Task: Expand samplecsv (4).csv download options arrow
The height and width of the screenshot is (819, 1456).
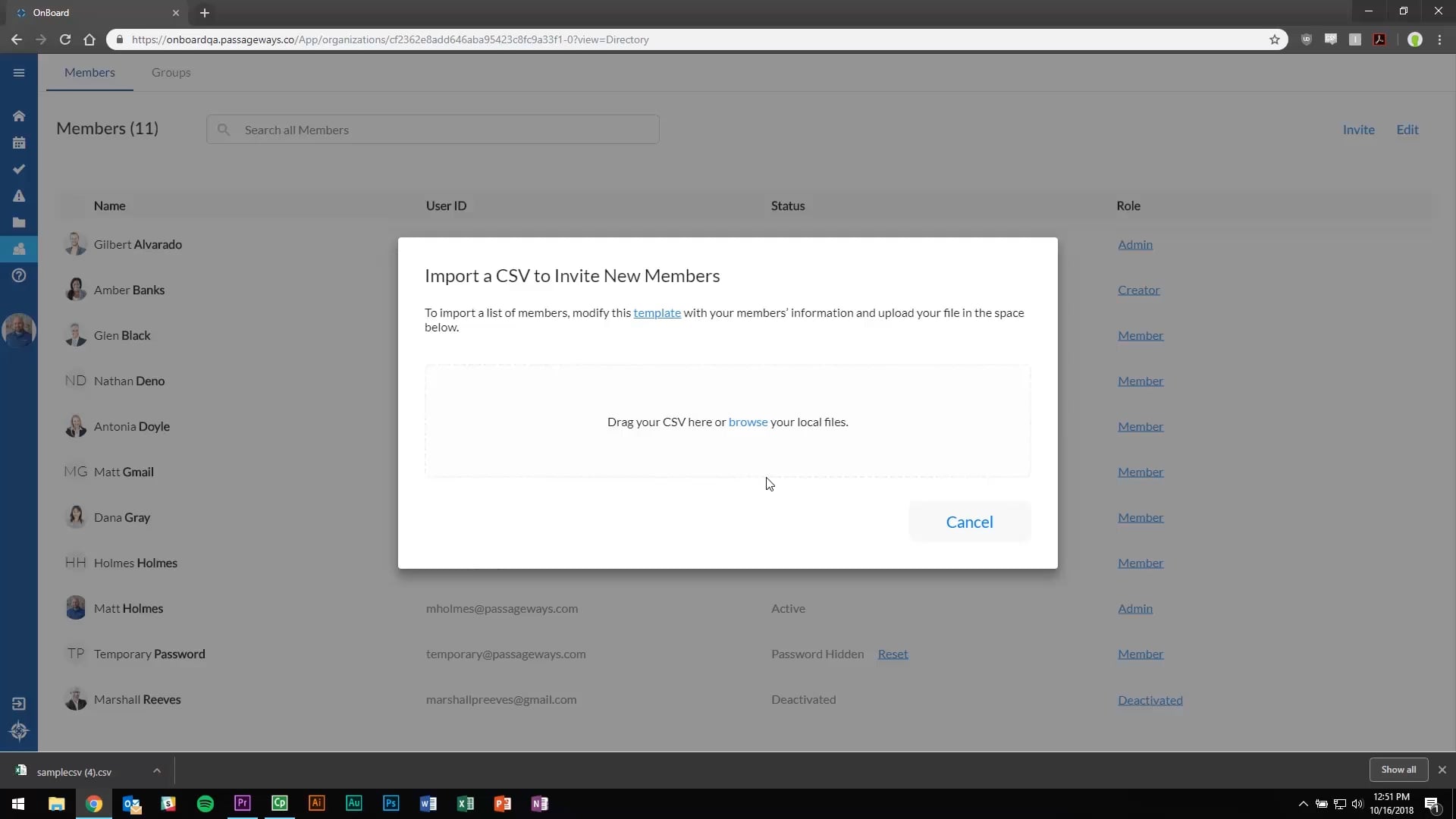Action: tap(156, 770)
